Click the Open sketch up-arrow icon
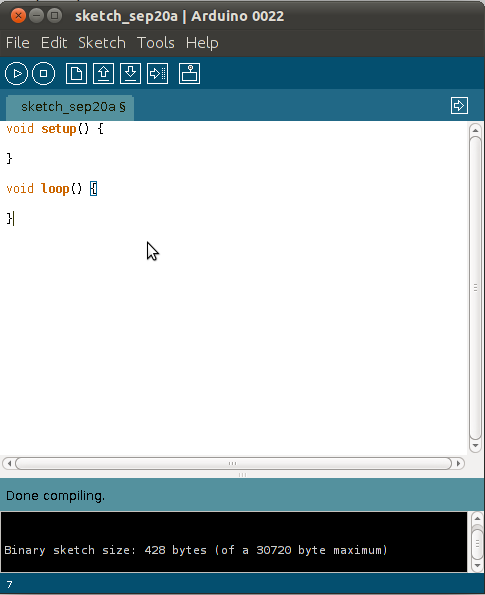Screen dimensions: 485x595 [x=104, y=73]
